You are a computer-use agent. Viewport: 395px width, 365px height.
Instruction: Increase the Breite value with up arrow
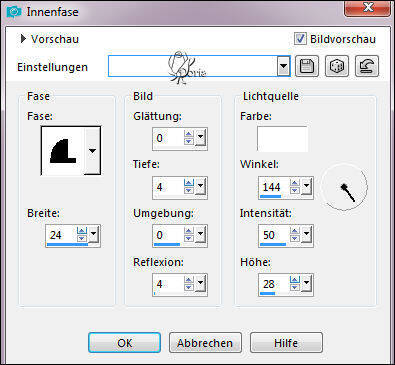coord(82,231)
